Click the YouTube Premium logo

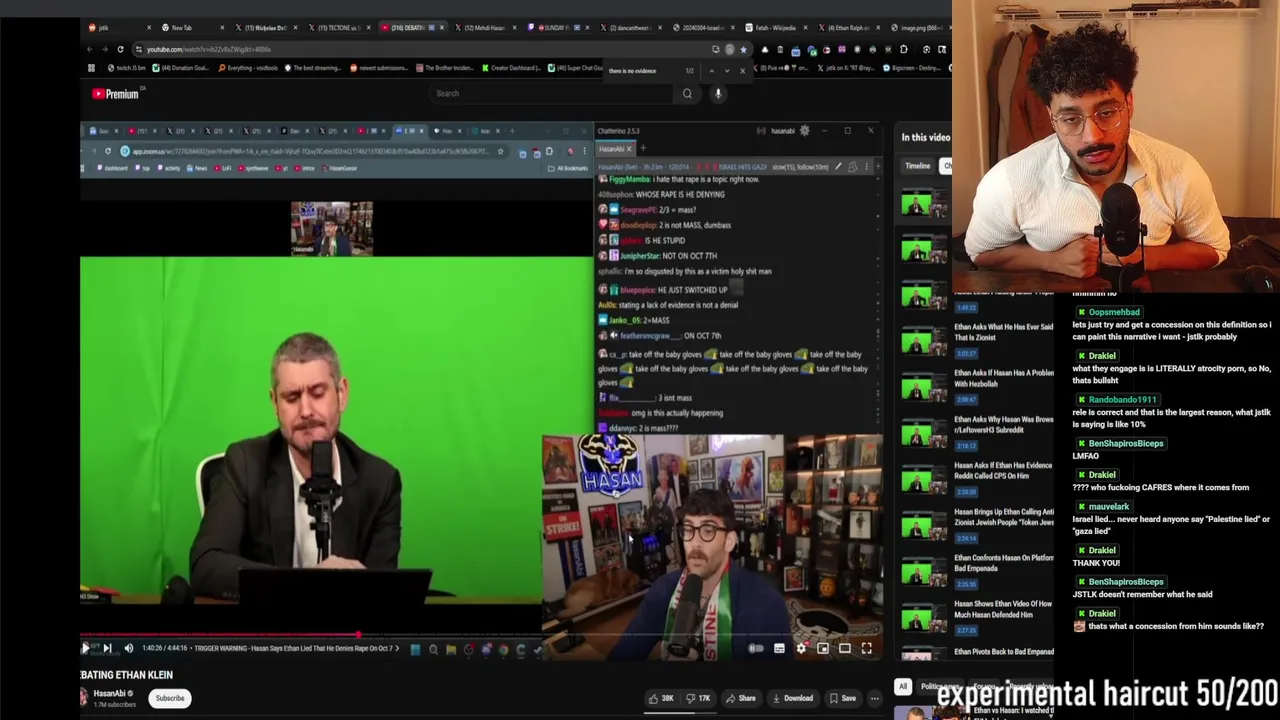(116, 94)
